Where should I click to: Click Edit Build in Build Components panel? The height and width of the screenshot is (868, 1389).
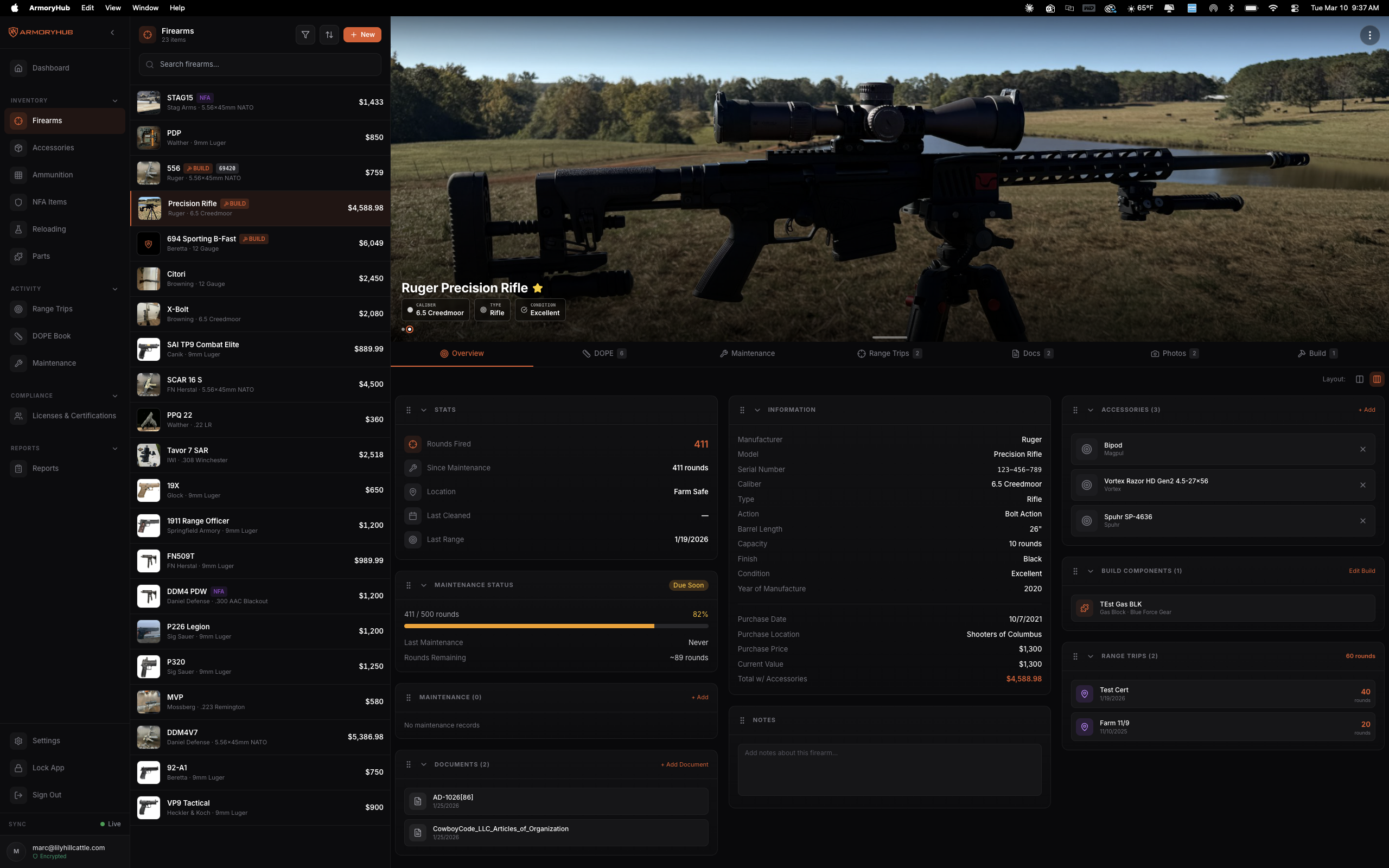(1361, 571)
